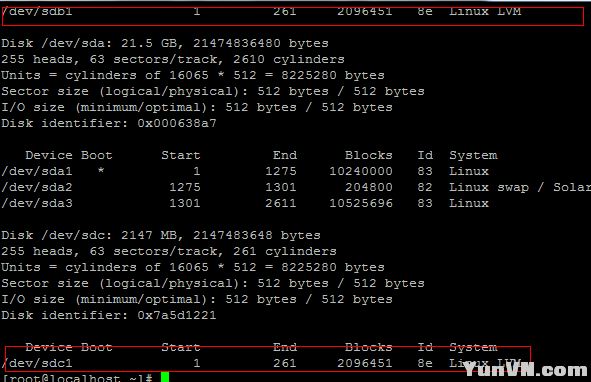Click "261 cylinders" in the sdc geometry line
The height and width of the screenshot is (382, 591).
tap(285, 252)
